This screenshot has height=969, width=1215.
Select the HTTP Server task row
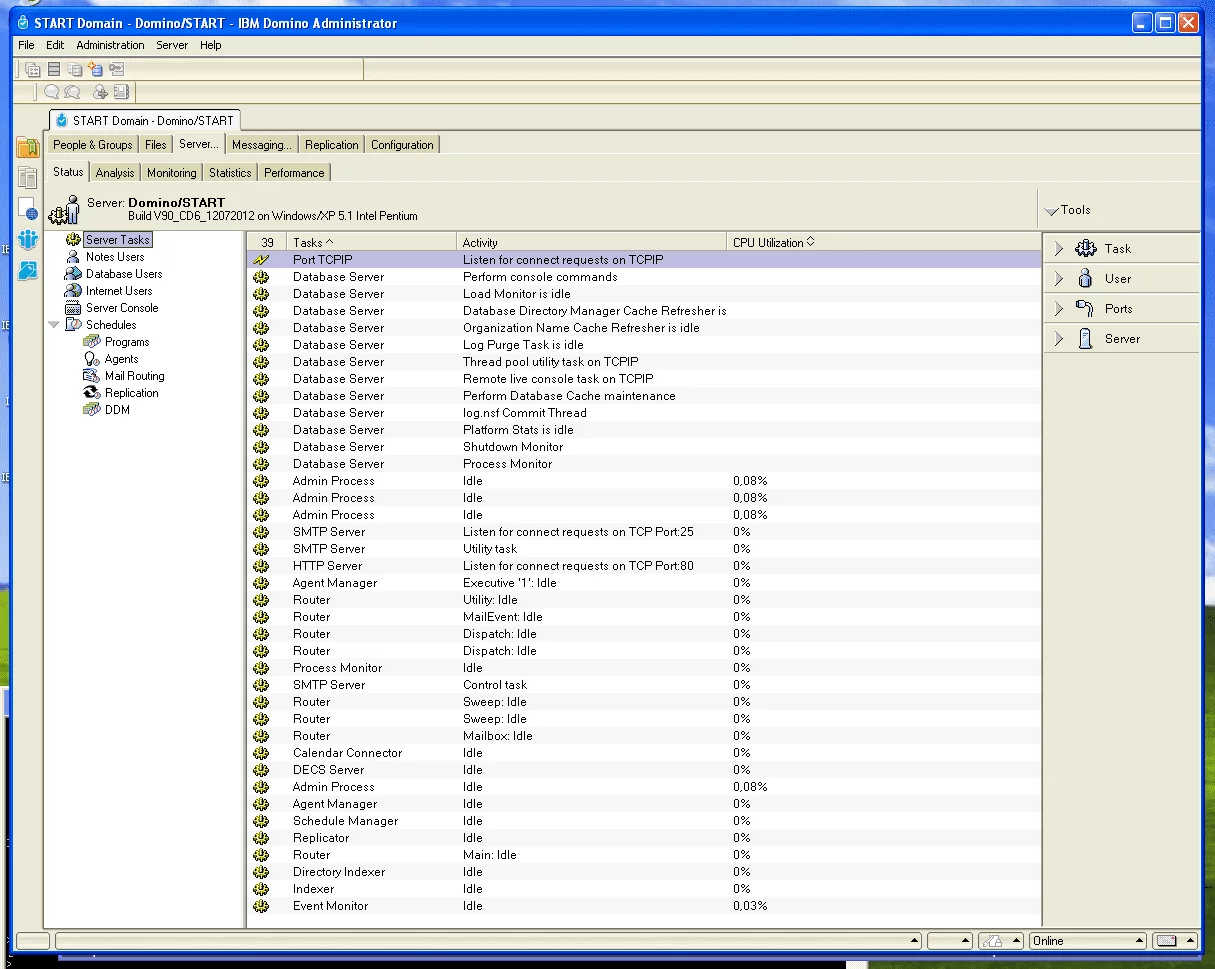click(327, 566)
